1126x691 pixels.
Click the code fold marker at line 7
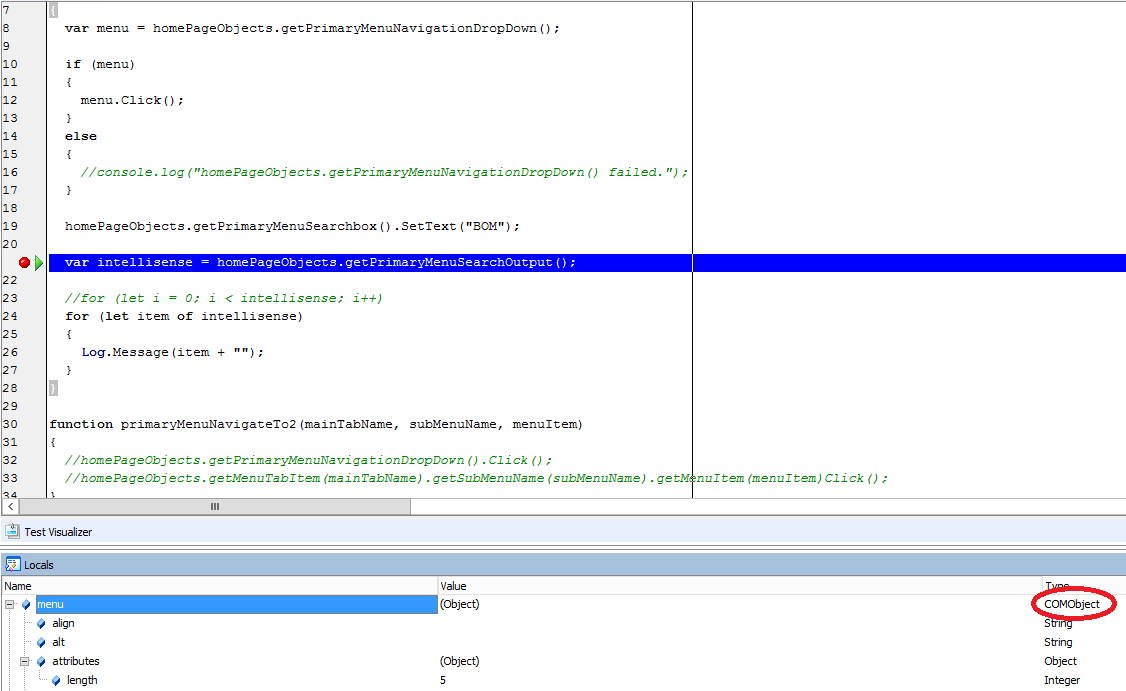(x=52, y=8)
